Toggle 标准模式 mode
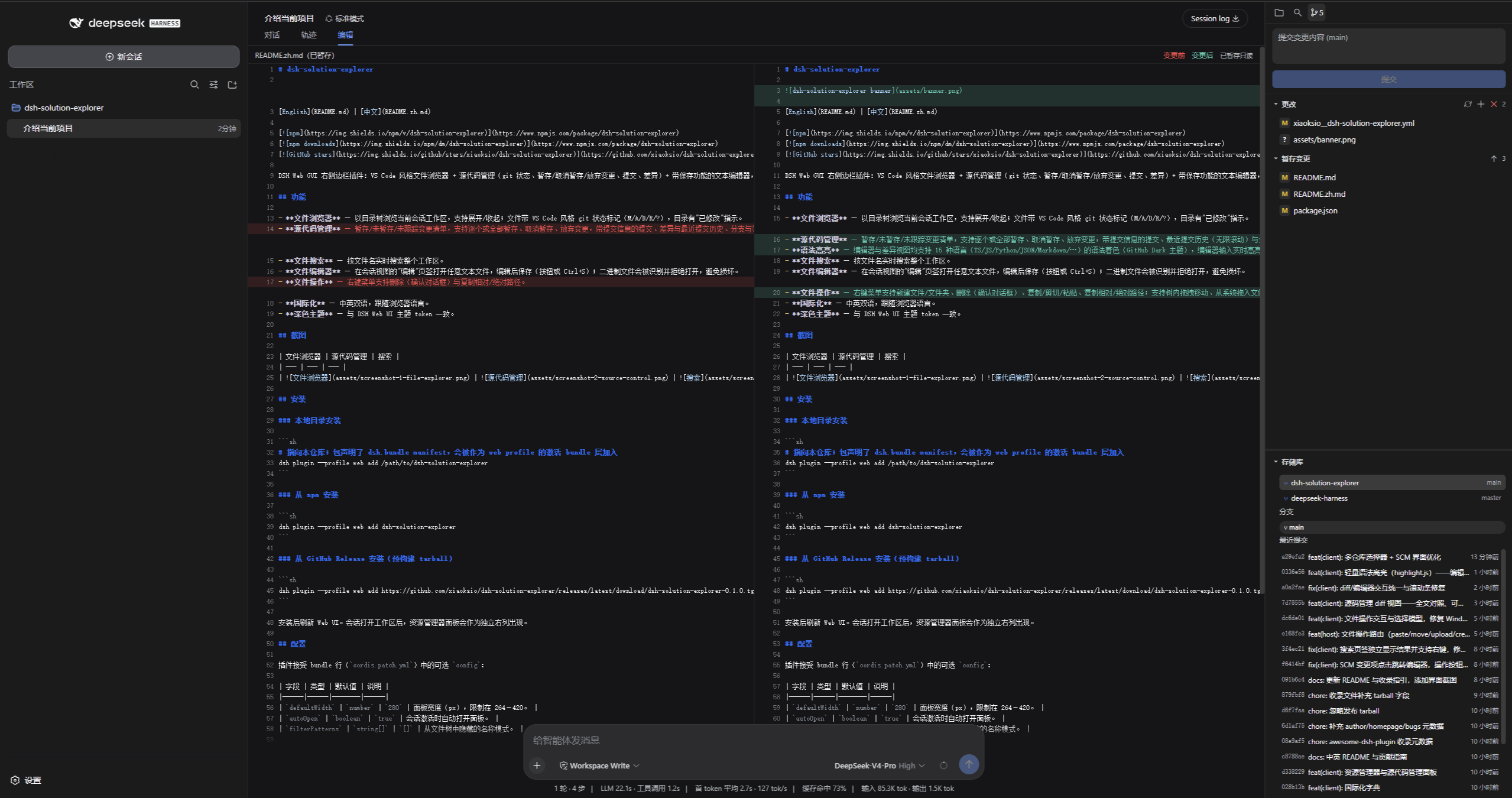The image size is (1512, 798). click(x=345, y=18)
